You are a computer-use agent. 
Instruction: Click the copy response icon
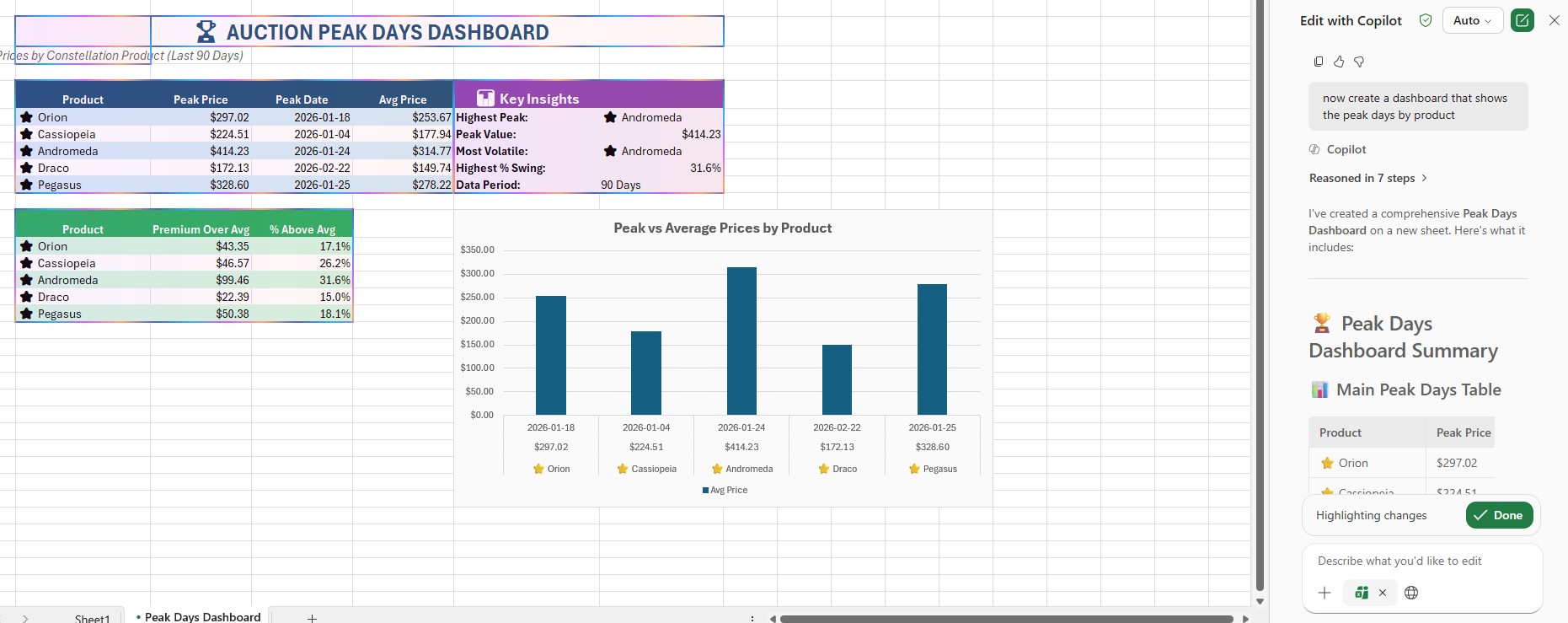click(1319, 62)
